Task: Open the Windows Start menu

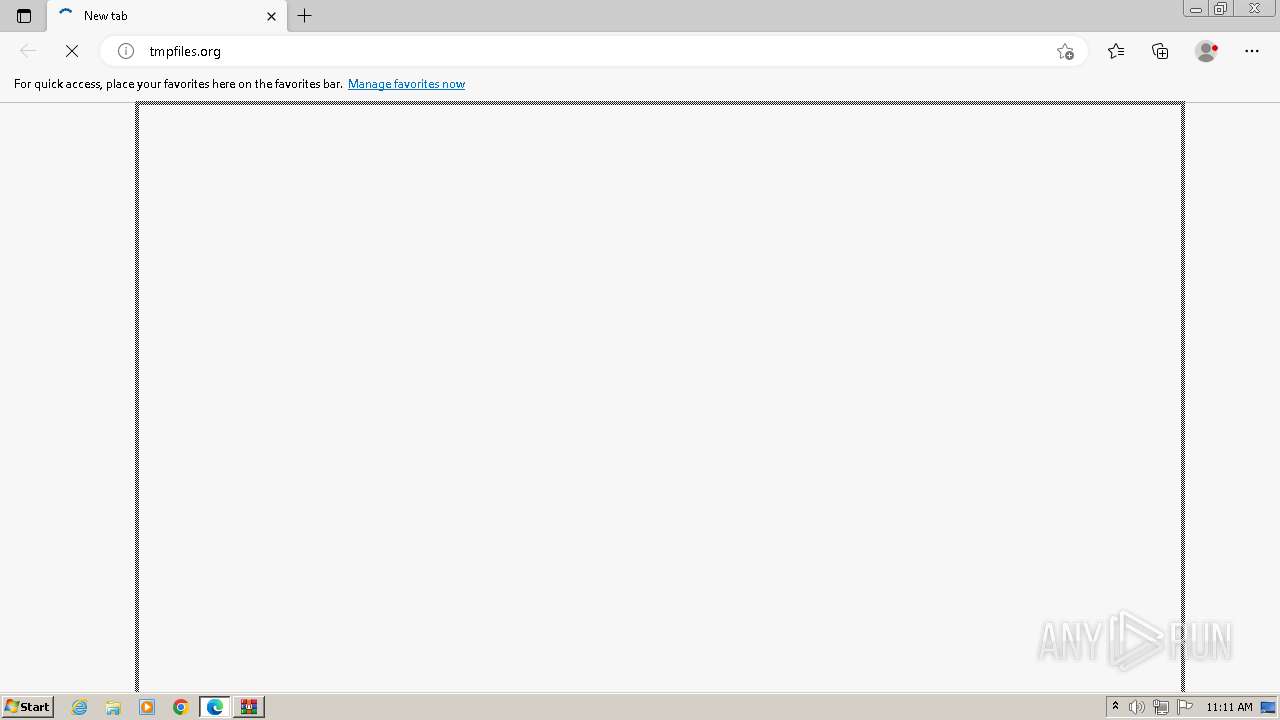Action: [x=28, y=707]
